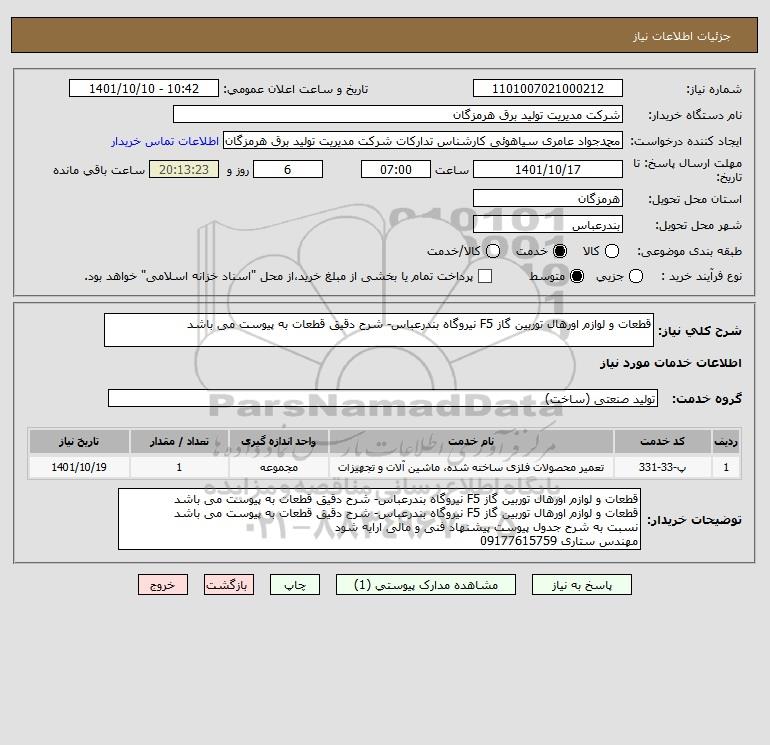Click the service group field تولید صنعتی
Image resolution: width=770 pixels, height=745 pixels.
tap(383, 398)
